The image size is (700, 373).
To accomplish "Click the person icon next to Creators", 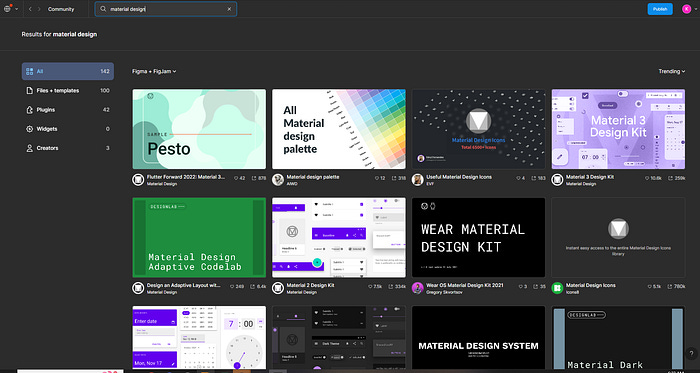I will tap(29, 148).
